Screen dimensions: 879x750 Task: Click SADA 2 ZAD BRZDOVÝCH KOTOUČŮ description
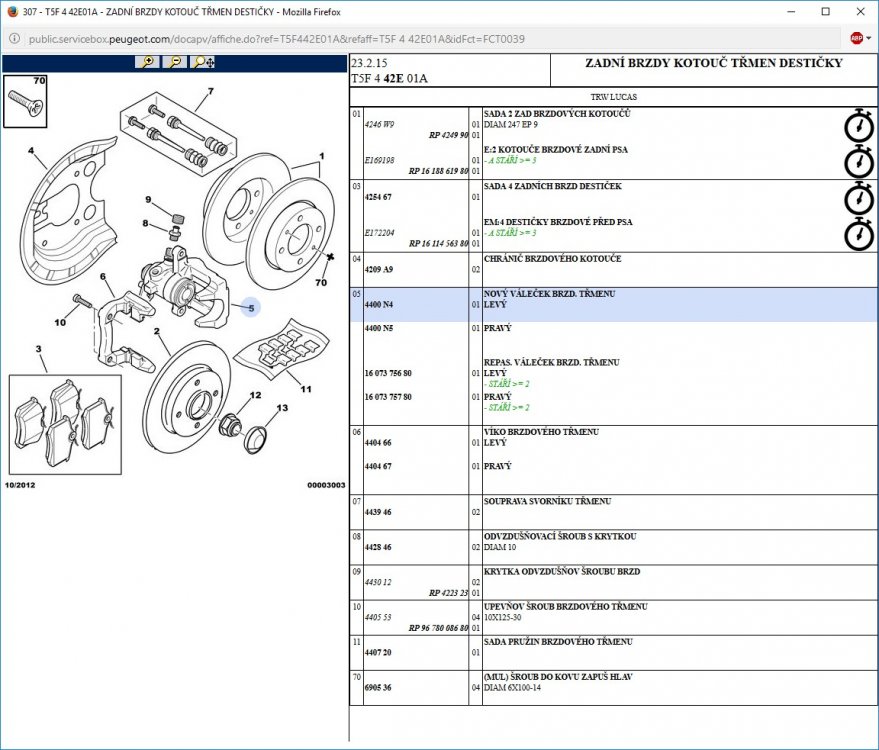coord(557,113)
